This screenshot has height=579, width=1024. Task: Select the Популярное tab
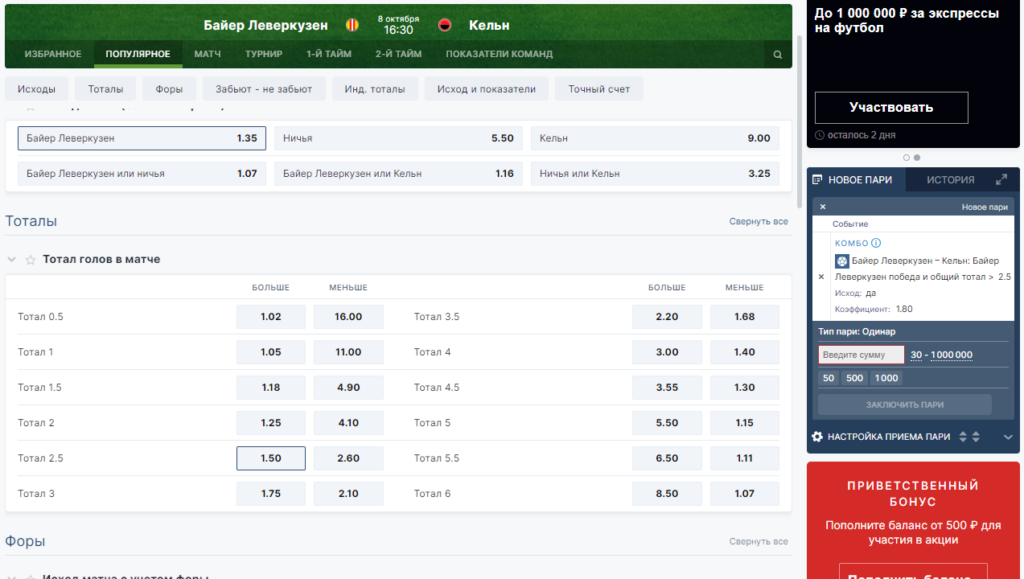pos(138,54)
